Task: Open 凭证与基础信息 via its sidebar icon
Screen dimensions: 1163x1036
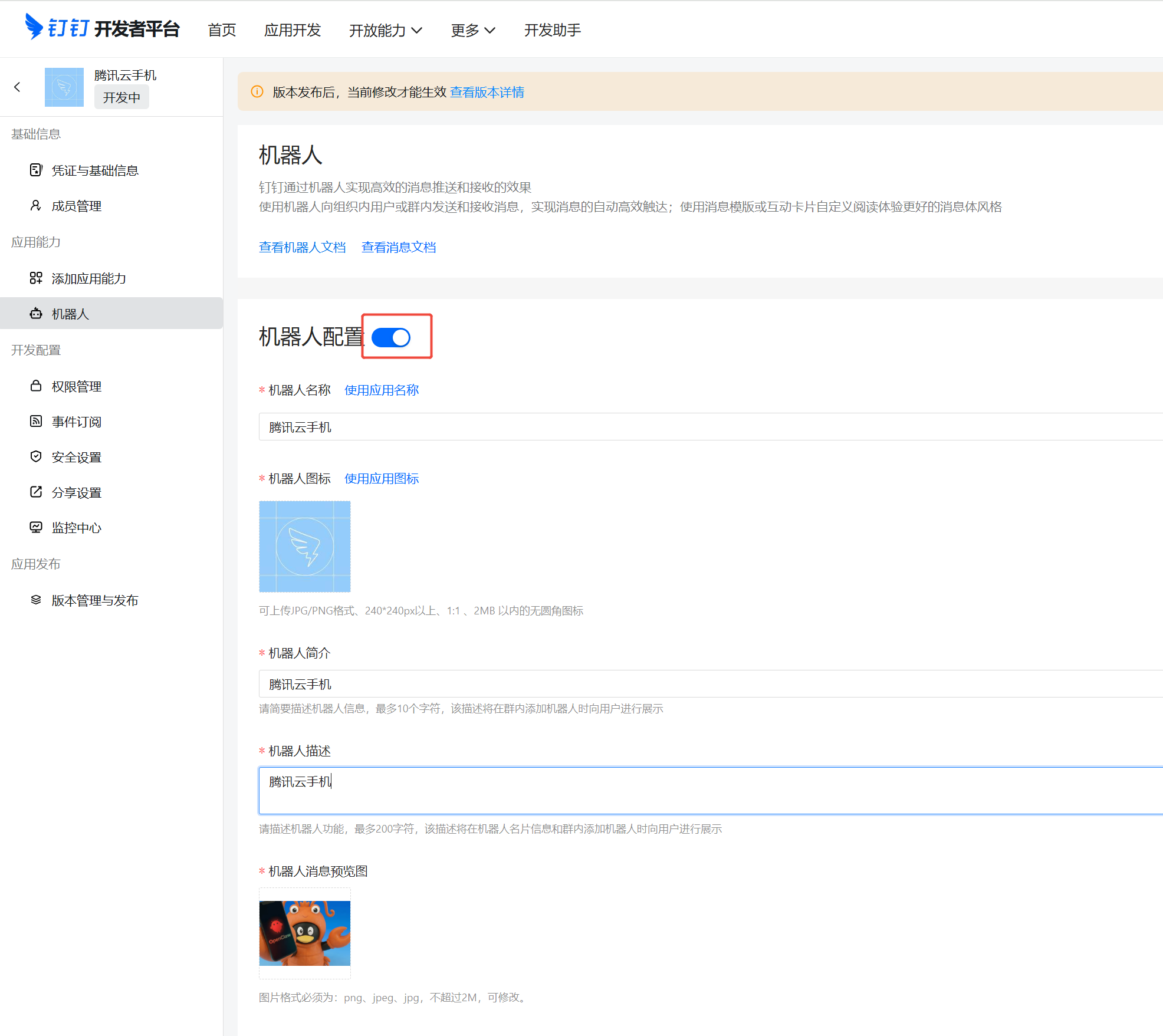Action: pos(36,170)
